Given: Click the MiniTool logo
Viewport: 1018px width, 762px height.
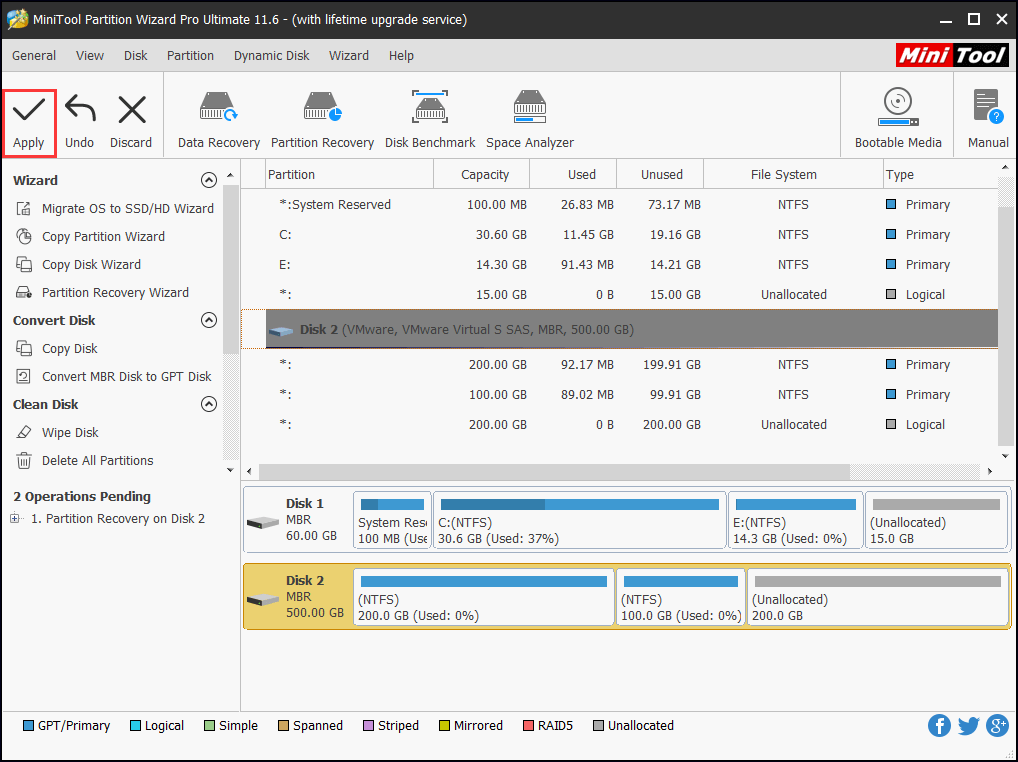Looking at the screenshot, I should point(952,55).
